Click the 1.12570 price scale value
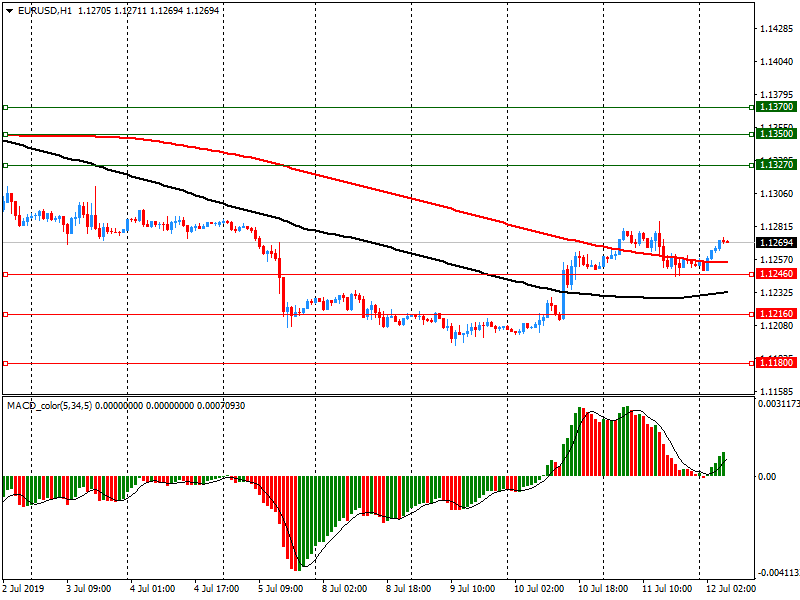 [777, 260]
